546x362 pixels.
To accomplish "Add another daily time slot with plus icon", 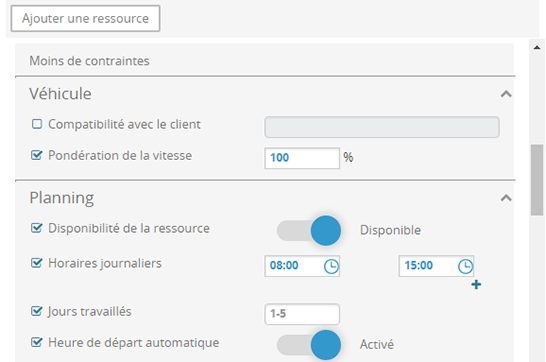I will (x=476, y=285).
